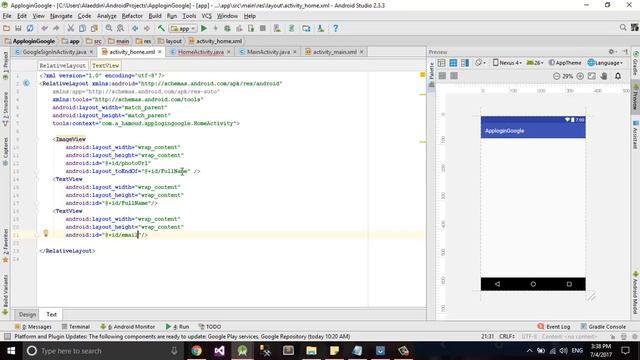Open Chrome from the Windows taskbar

[196, 351]
